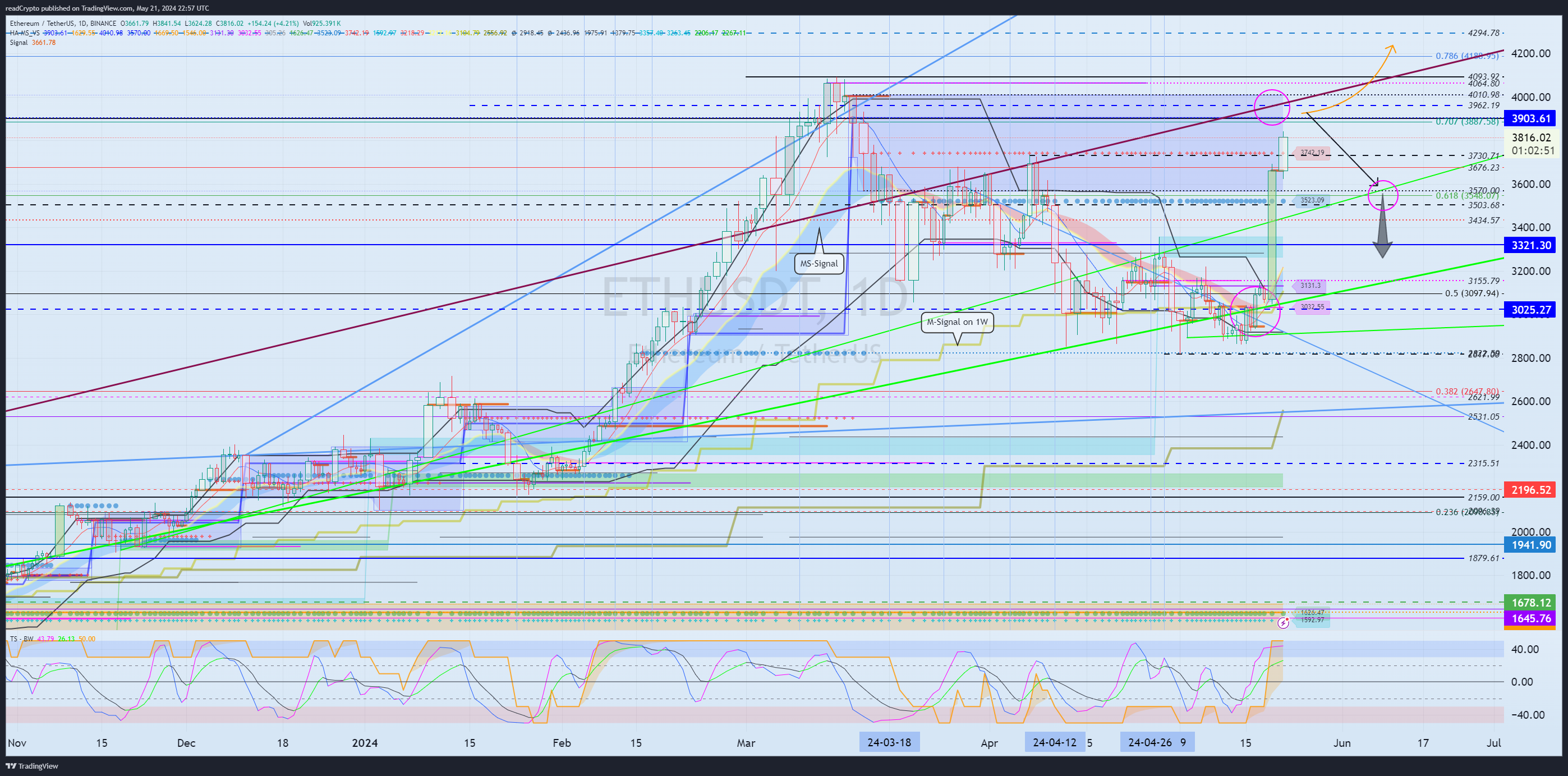Click the 2159.00 level label
This screenshot has height=776, width=1568.
coord(1483,497)
